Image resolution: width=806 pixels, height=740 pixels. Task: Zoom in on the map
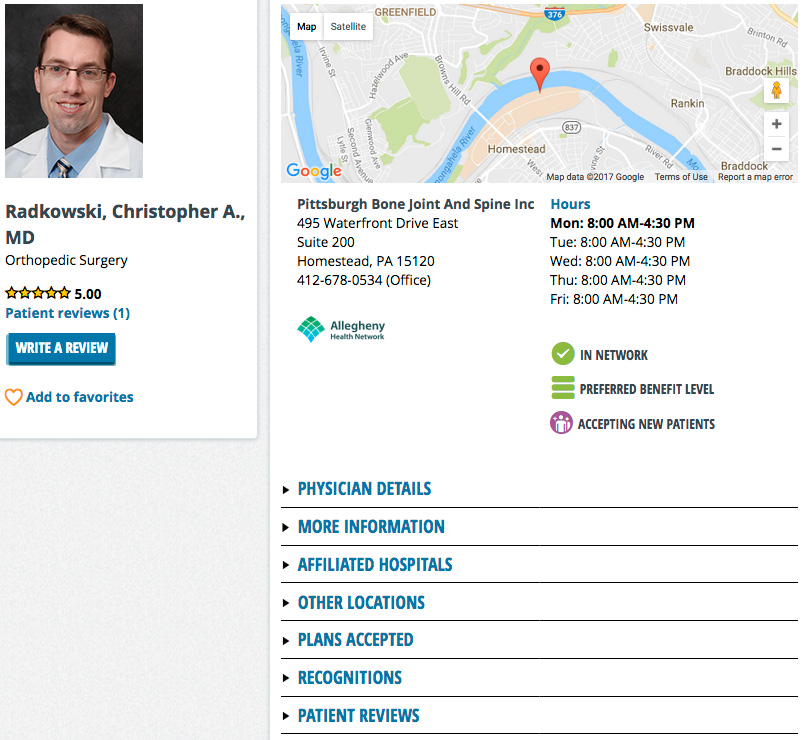tap(776, 124)
